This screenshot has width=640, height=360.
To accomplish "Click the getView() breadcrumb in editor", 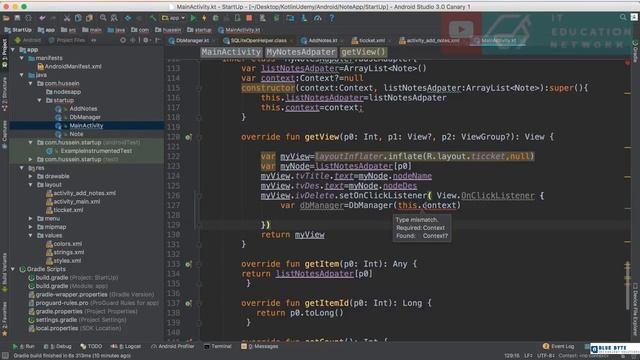I will pos(363,52).
